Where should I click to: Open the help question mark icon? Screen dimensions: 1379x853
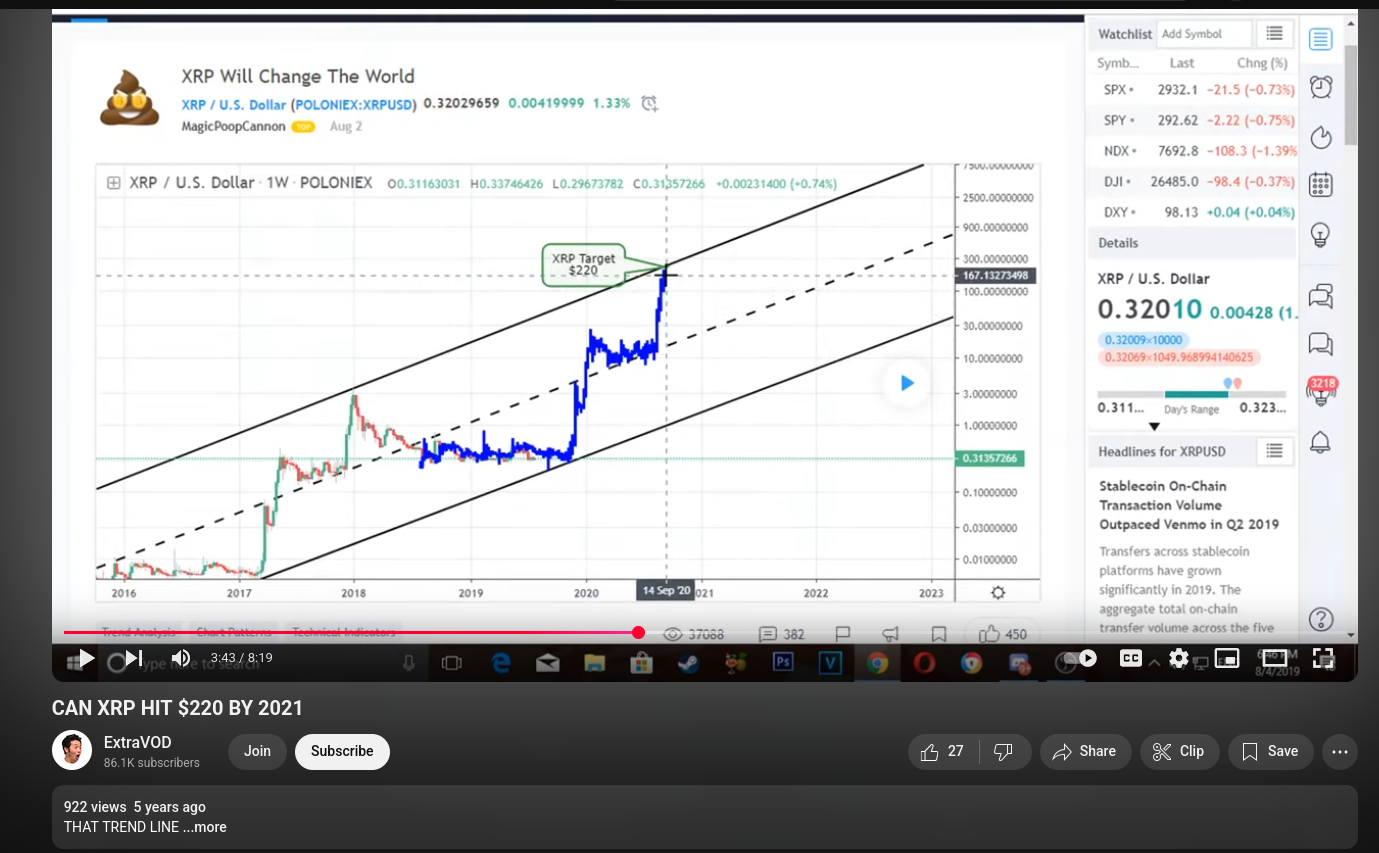coord(1321,619)
